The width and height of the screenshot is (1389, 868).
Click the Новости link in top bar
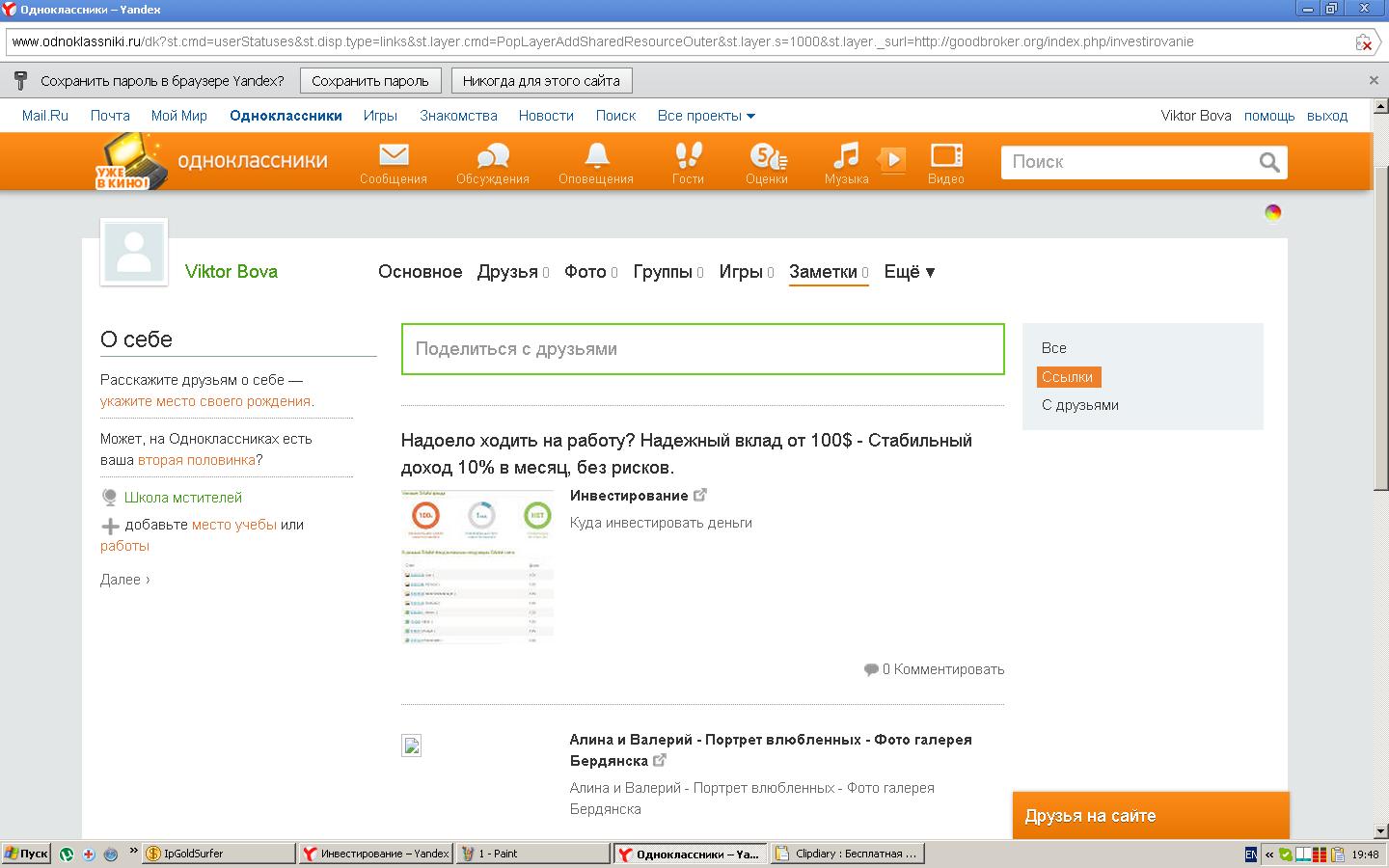pyautogui.click(x=546, y=116)
